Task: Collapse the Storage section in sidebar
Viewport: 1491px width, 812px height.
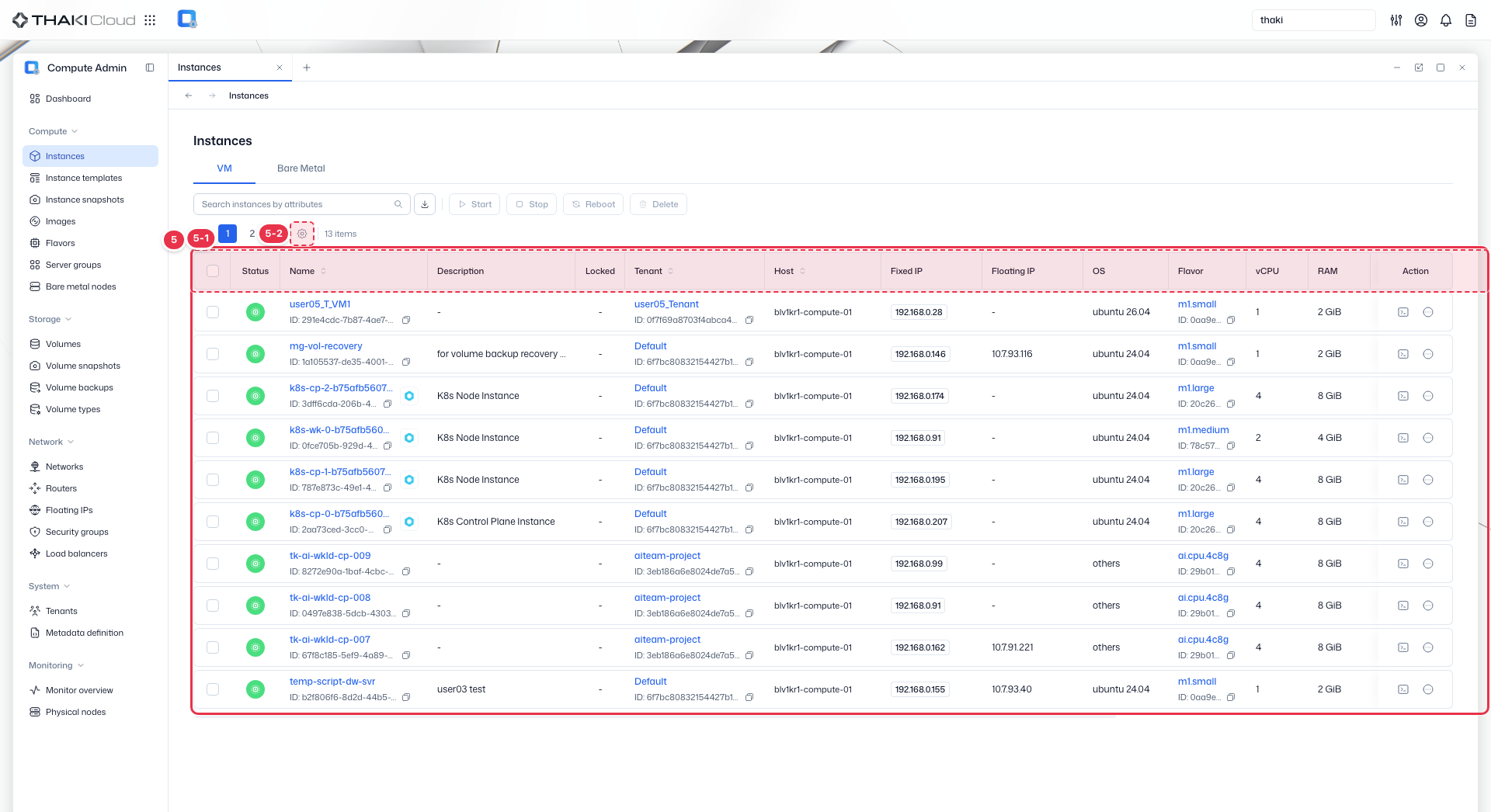Action: click(x=50, y=319)
